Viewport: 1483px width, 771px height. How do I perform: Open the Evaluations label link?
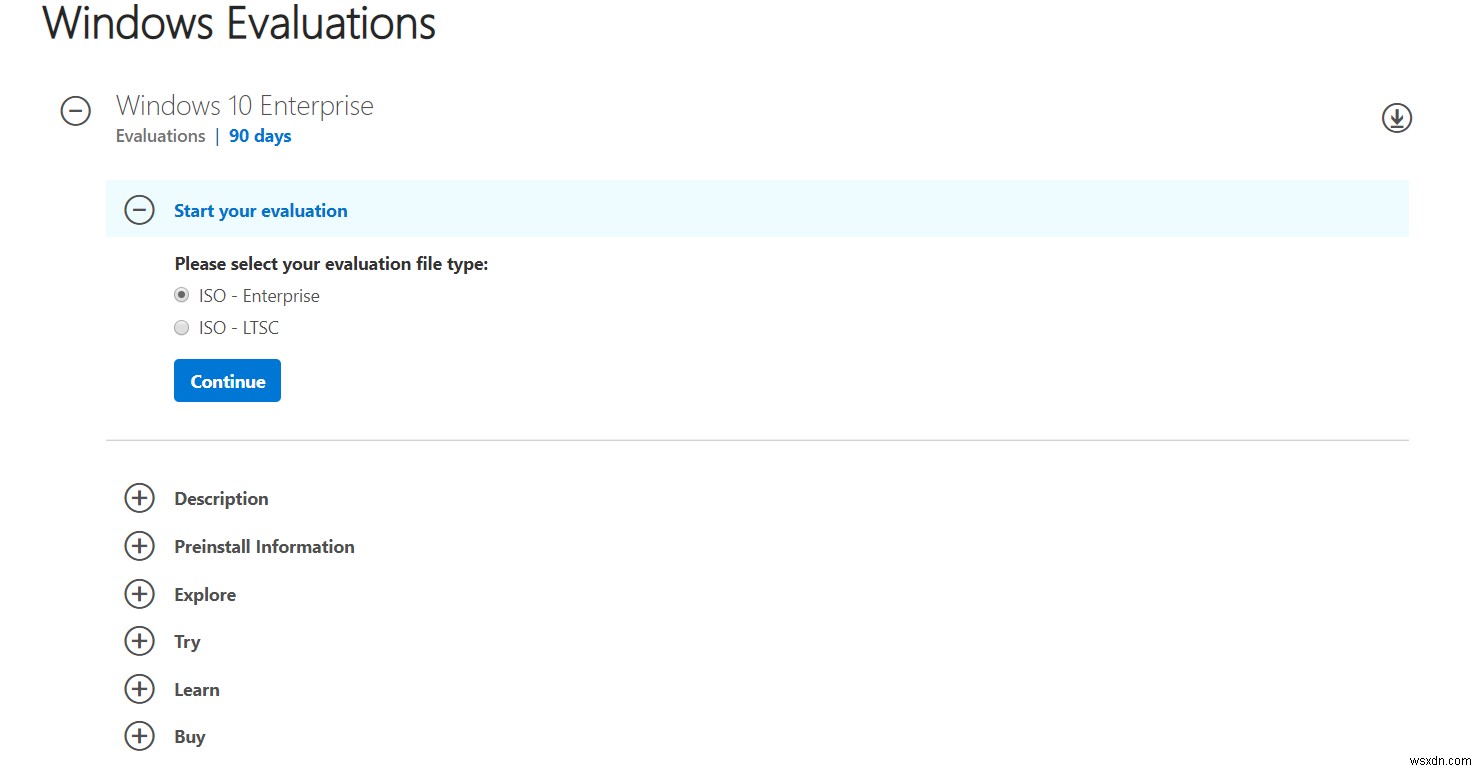[160, 135]
